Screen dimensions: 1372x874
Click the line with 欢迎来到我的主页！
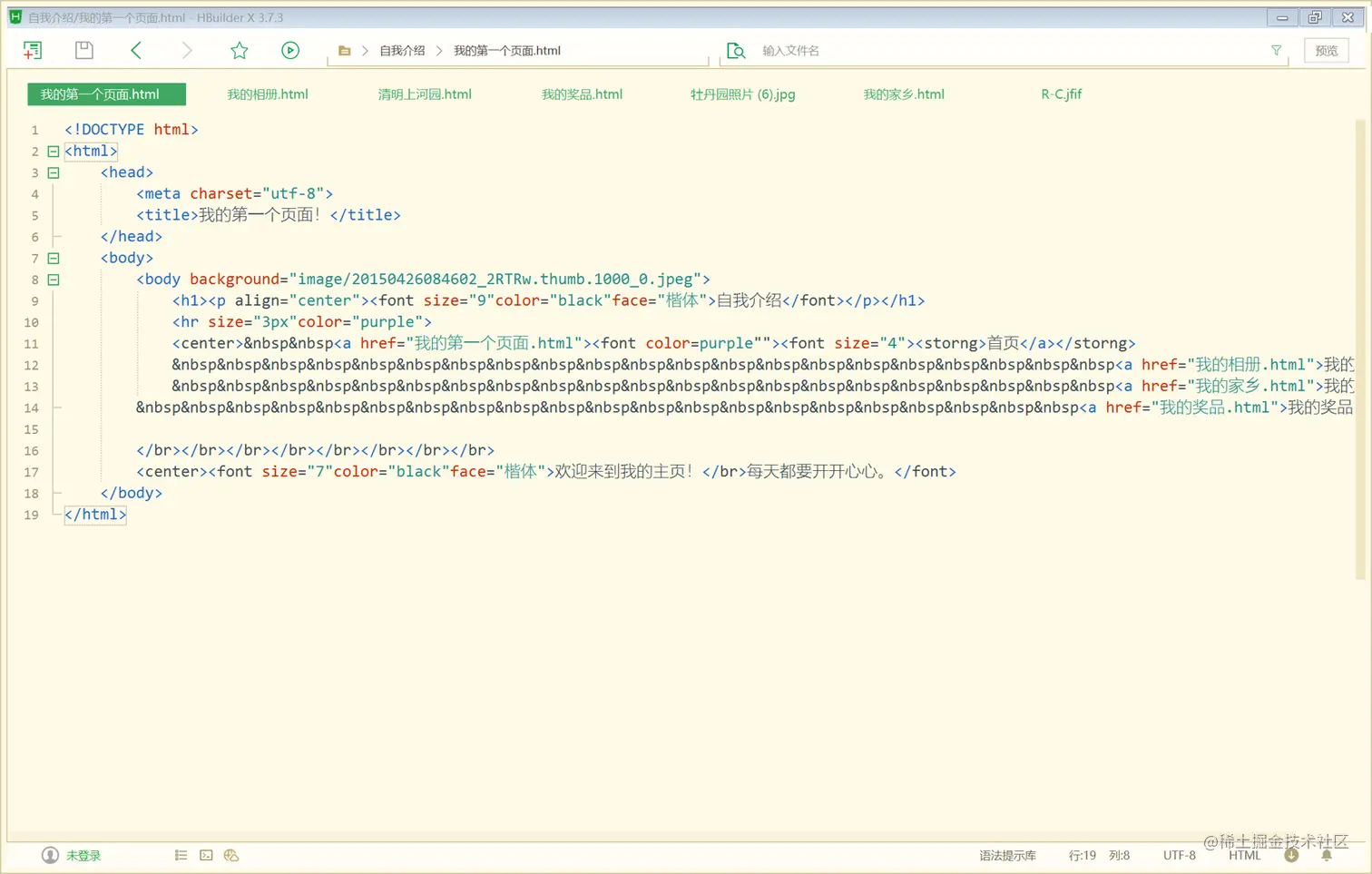click(546, 472)
